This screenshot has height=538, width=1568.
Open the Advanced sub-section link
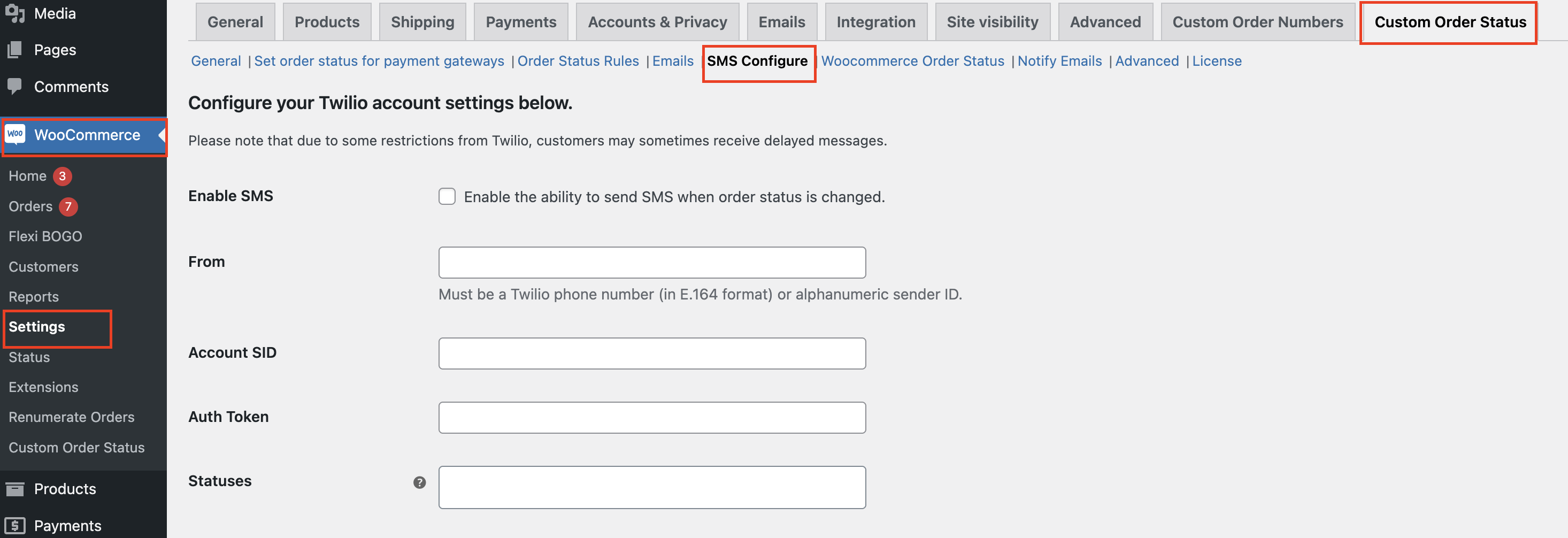[x=1147, y=61]
